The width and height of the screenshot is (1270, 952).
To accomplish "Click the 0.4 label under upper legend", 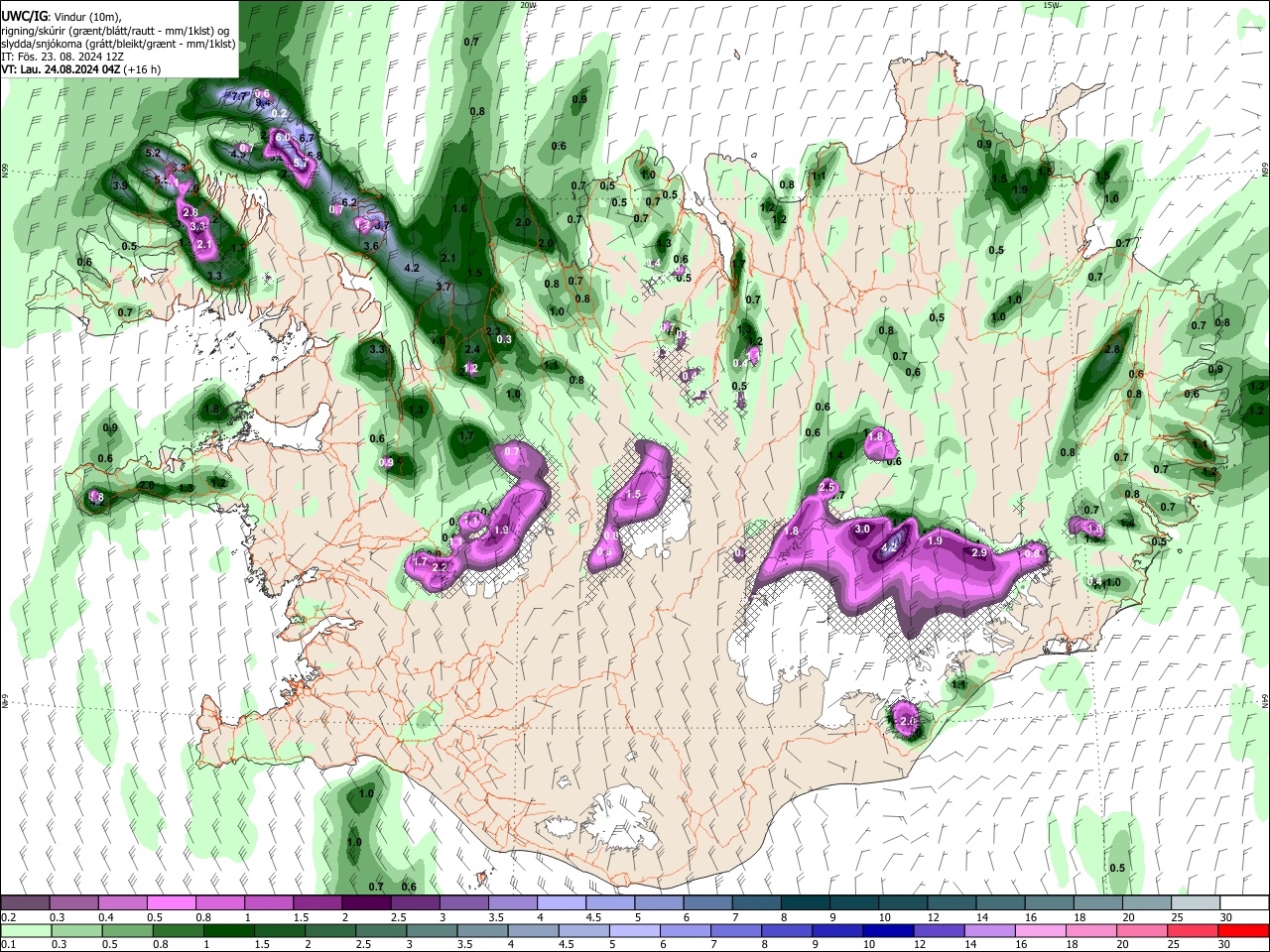I will click(105, 917).
